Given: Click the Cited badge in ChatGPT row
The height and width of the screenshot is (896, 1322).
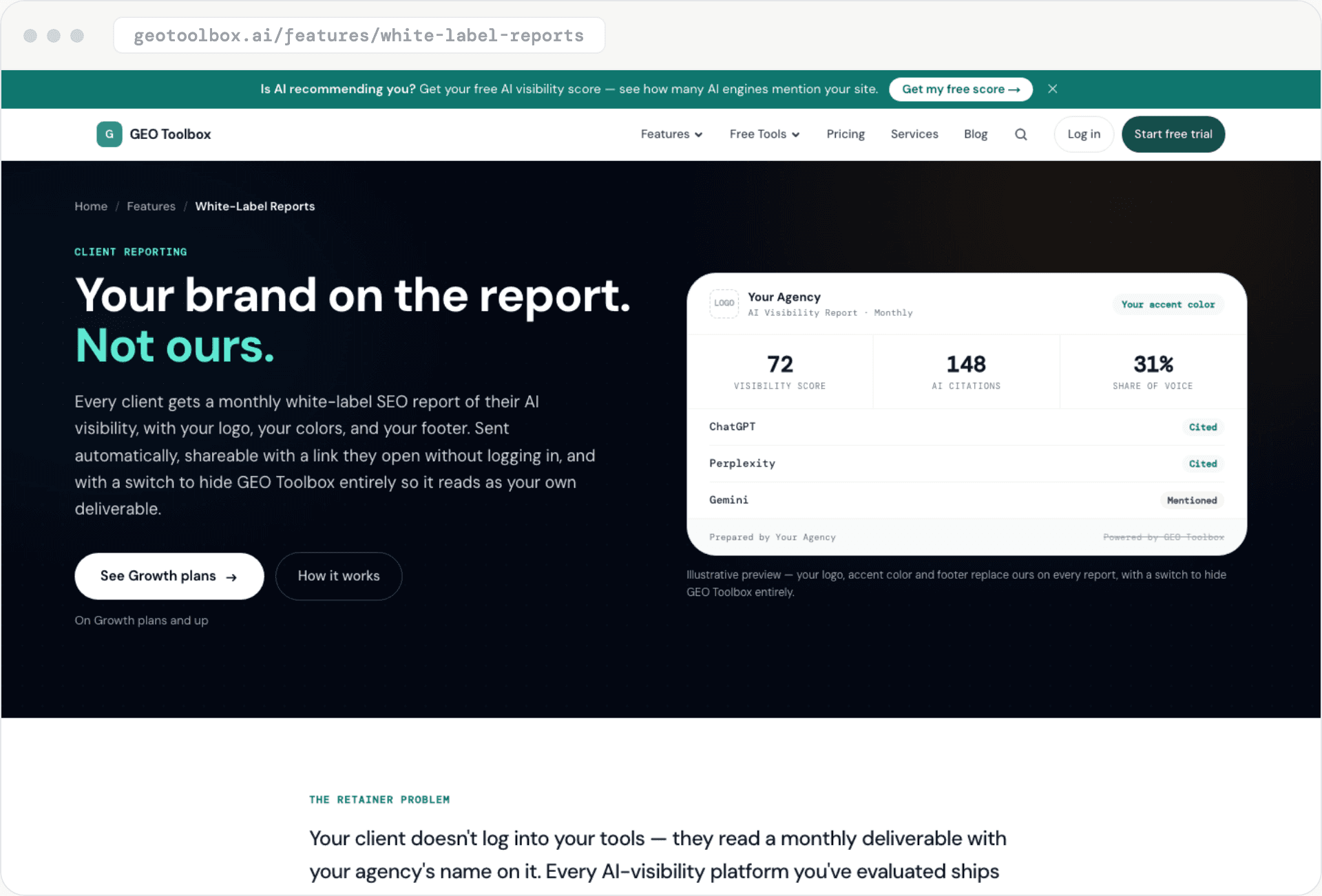Looking at the screenshot, I should click(1203, 427).
